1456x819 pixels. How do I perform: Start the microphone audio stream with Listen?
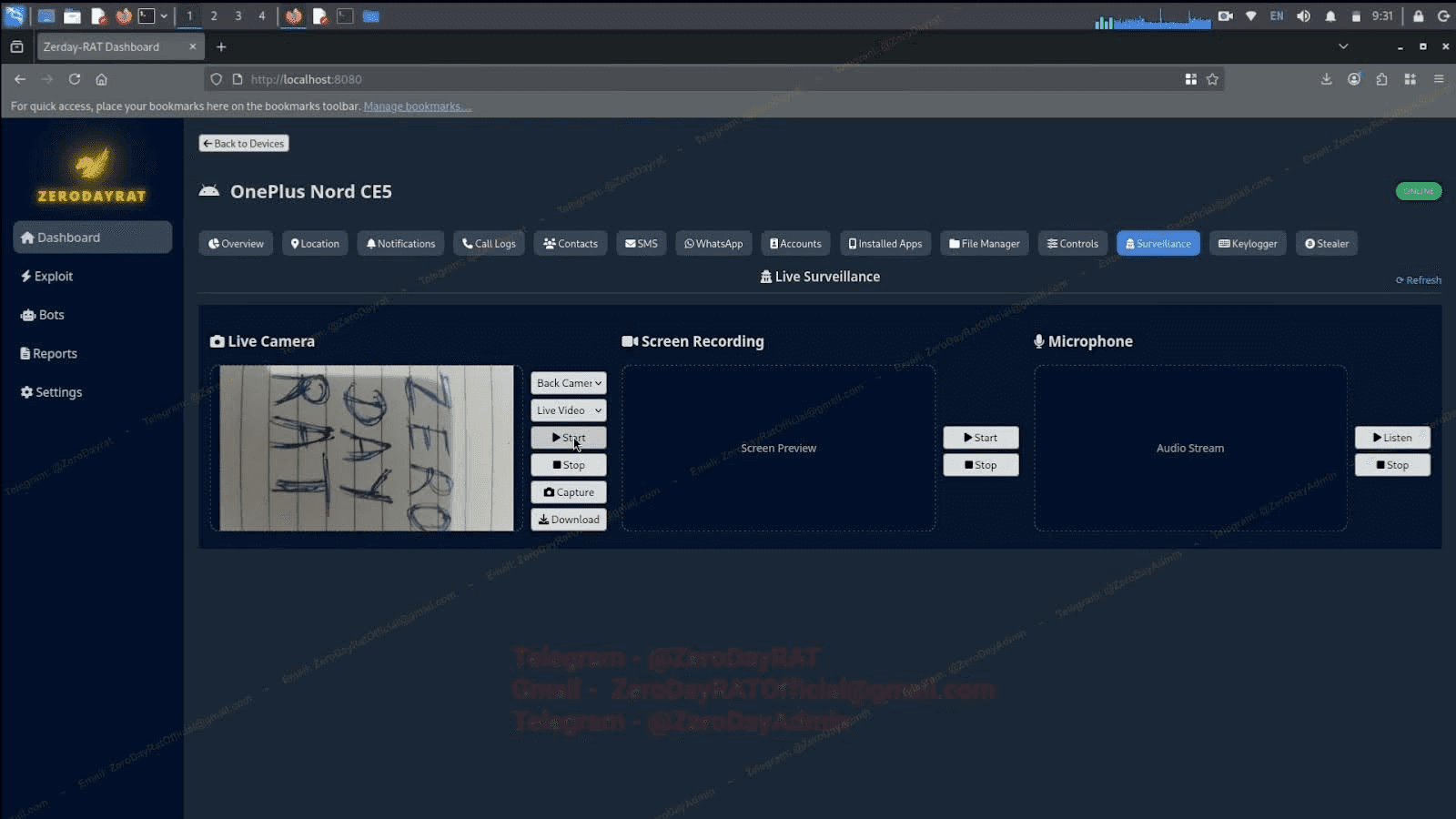pyautogui.click(x=1392, y=437)
